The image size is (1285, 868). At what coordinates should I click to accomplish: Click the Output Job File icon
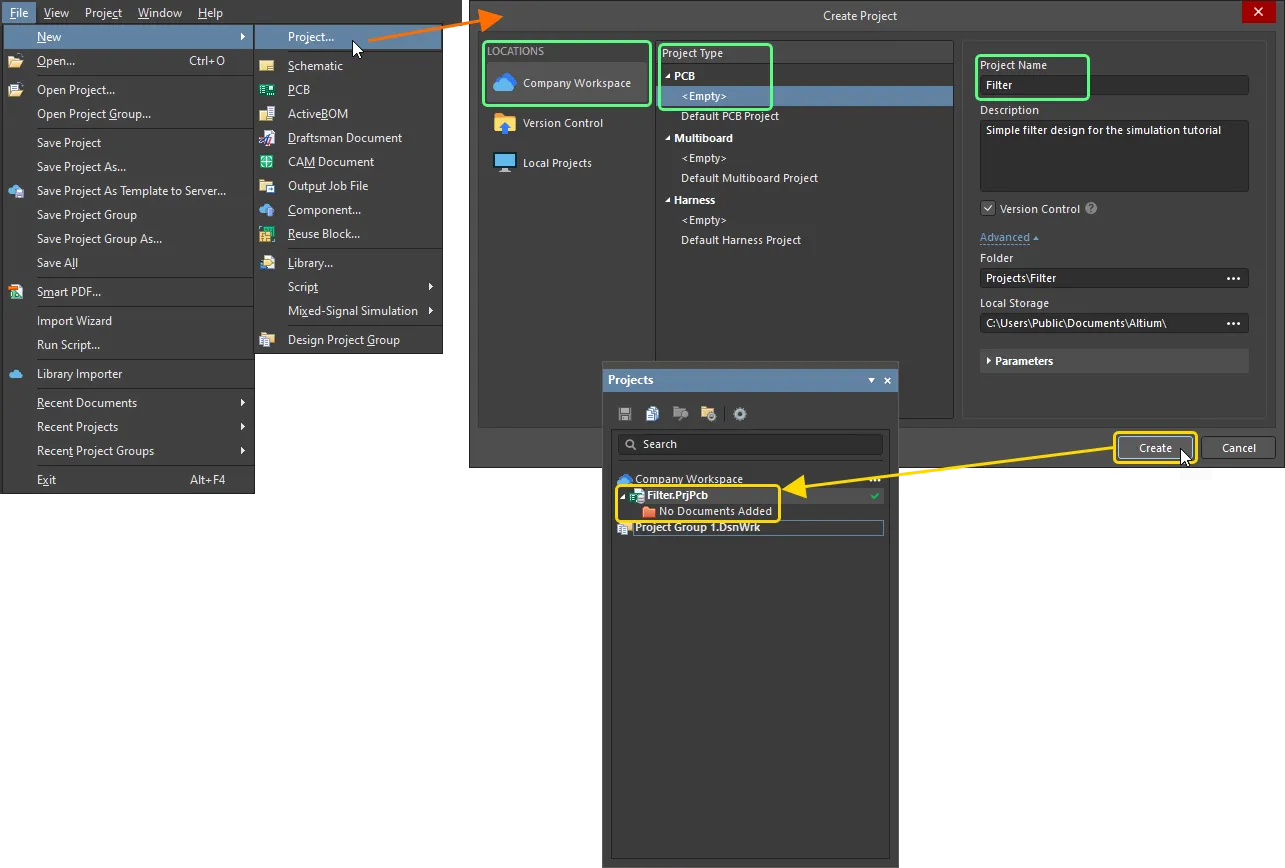267,186
